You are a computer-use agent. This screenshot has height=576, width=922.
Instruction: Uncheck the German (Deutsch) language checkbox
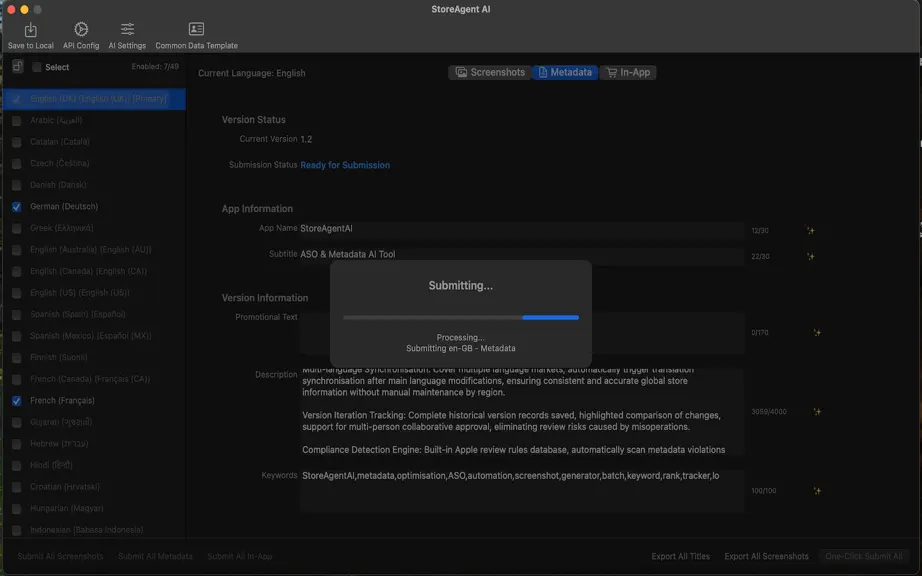16,207
